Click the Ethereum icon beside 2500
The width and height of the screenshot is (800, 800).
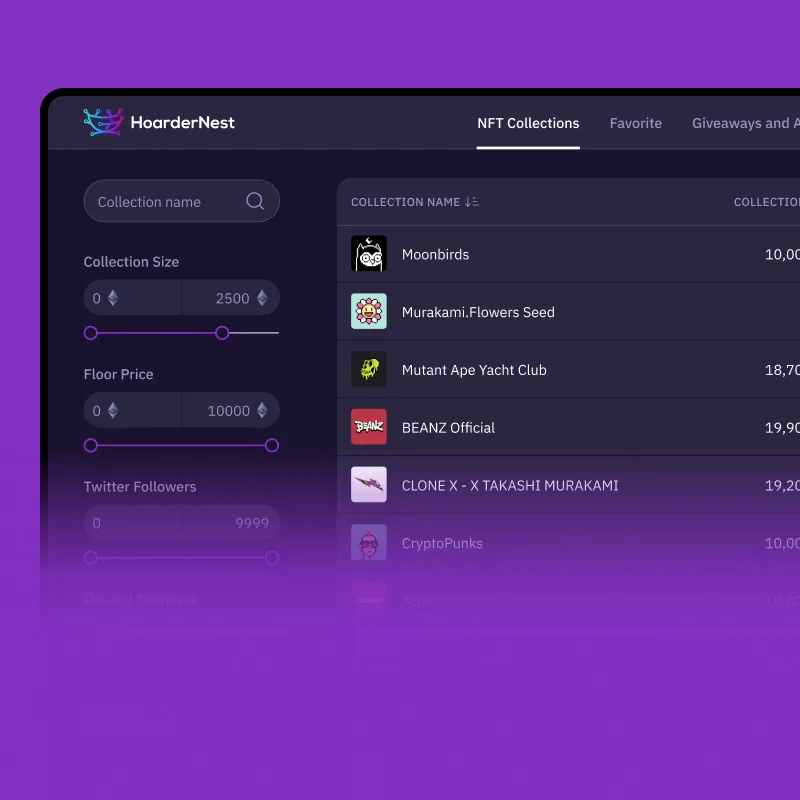click(x=262, y=298)
